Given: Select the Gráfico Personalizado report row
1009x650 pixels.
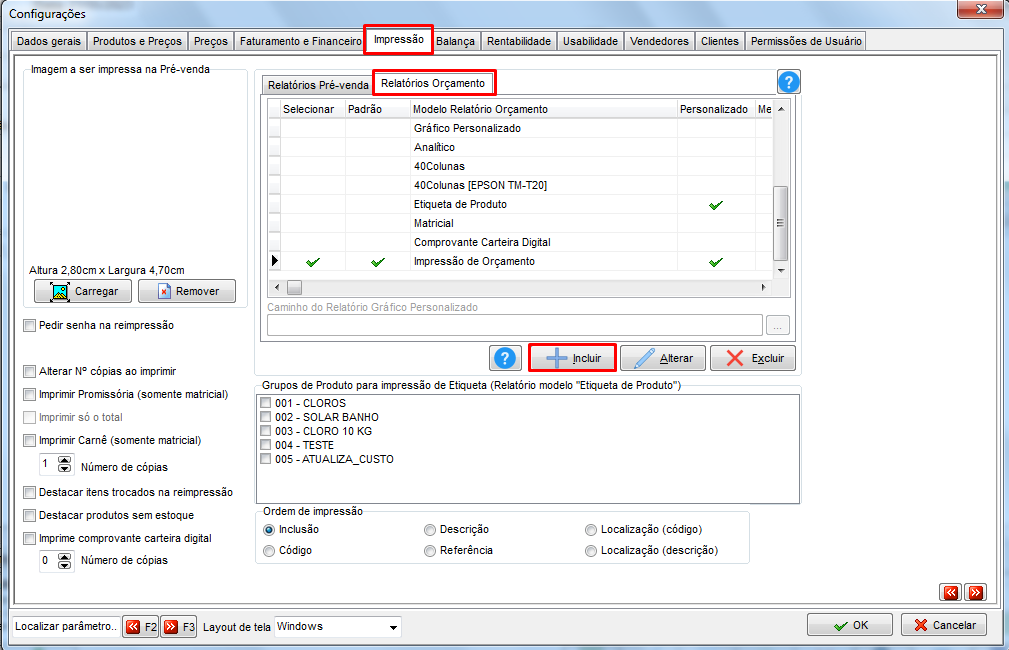Looking at the screenshot, I should pyautogui.click(x=521, y=129).
